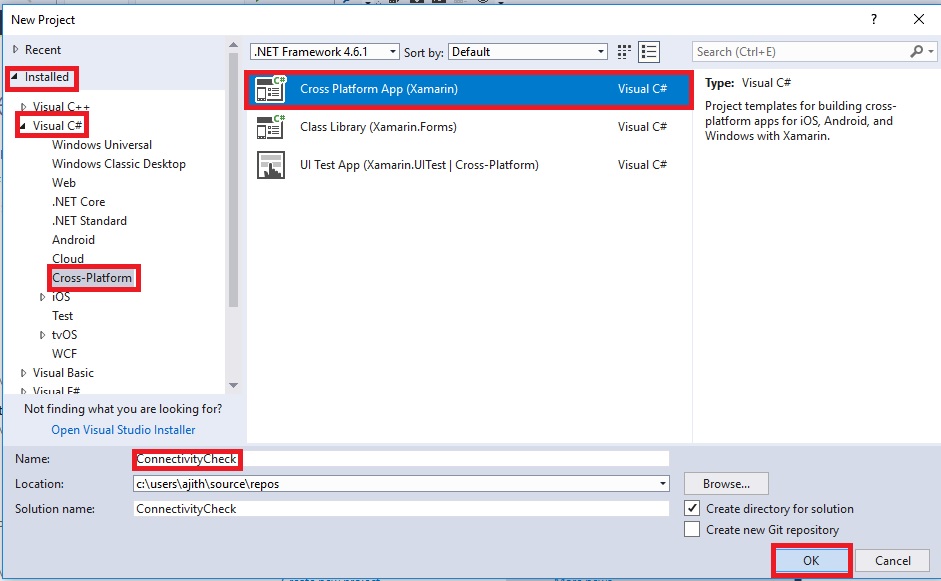This screenshot has height=581, width=941.
Task: Switch to medium icons list view
Action: pos(649,52)
